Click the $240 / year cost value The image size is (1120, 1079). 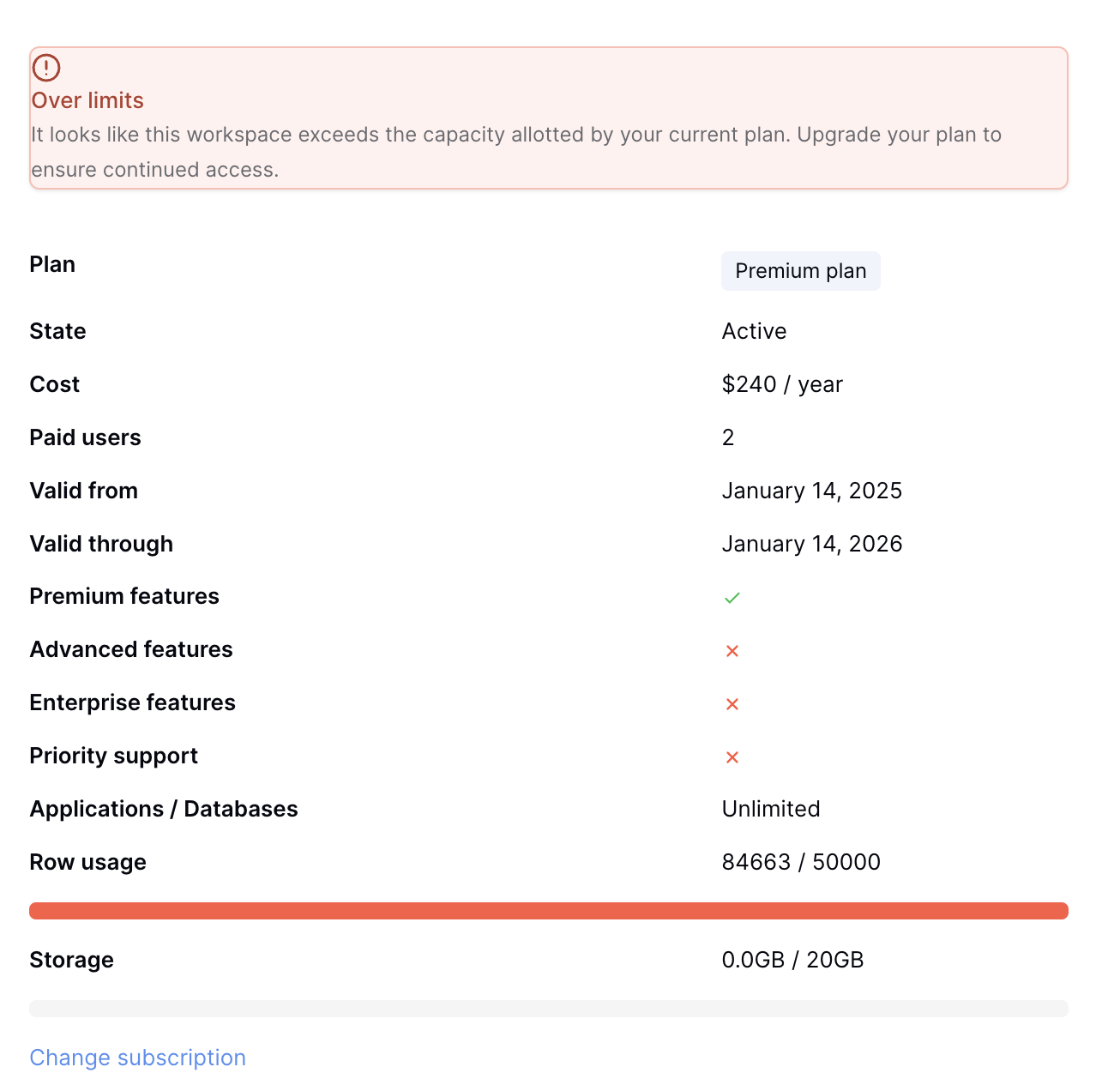782,384
